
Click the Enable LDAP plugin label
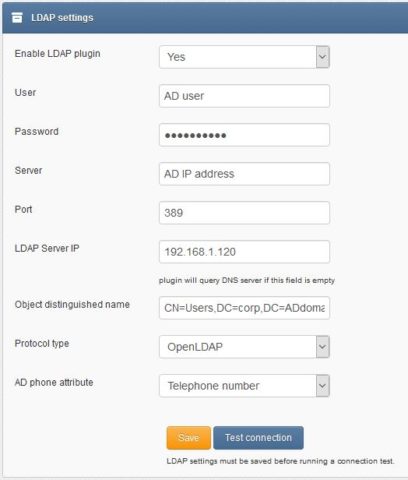click(57, 54)
